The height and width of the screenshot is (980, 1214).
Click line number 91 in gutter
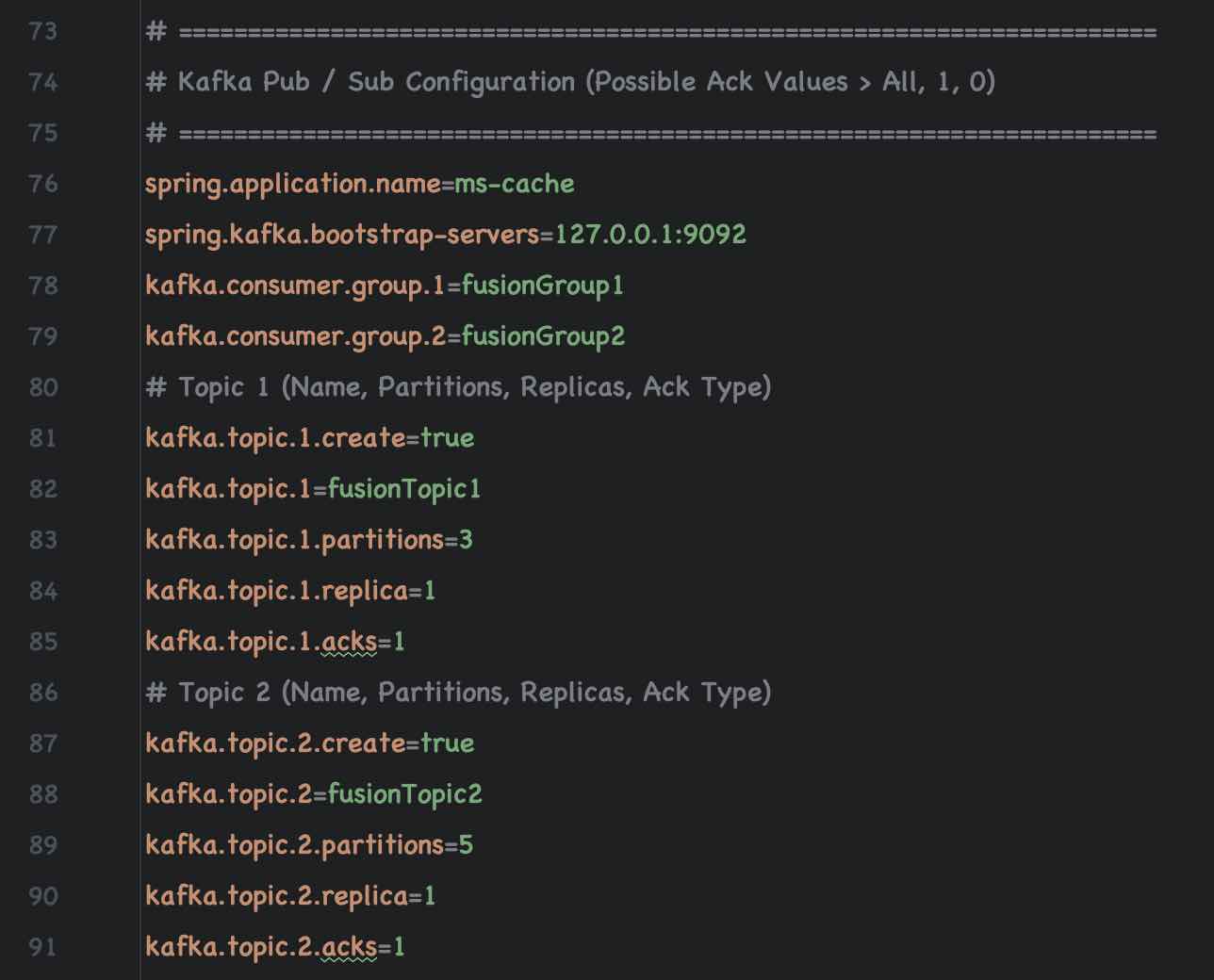[42, 947]
